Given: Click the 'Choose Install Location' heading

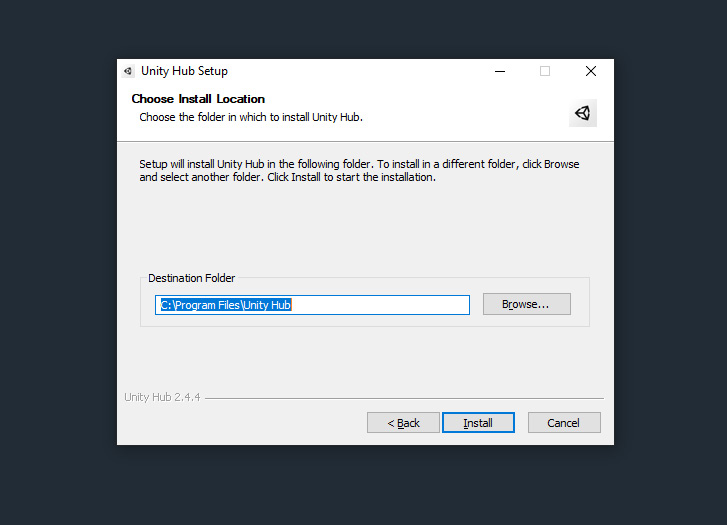Looking at the screenshot, I should coord(198,99).
